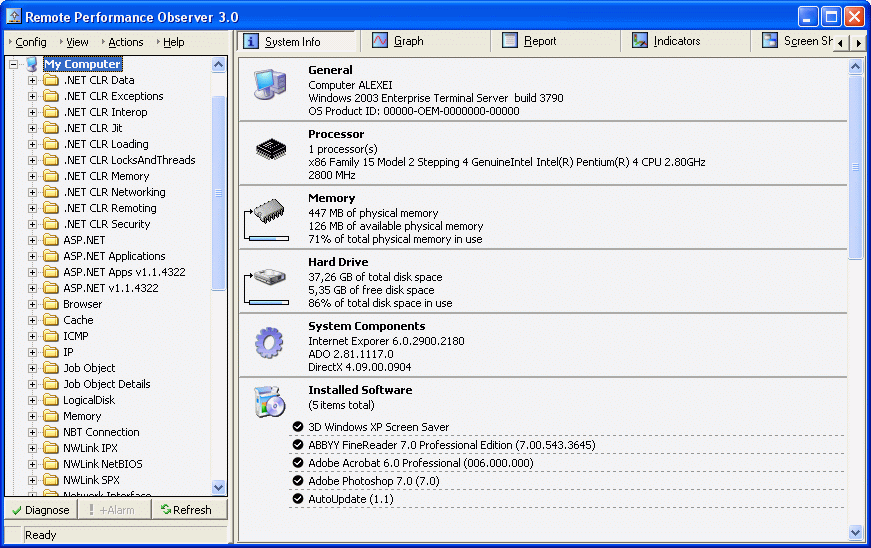Click the Diagnose button
The height and width of the screenshot is (548, 871).
[41, 510]
